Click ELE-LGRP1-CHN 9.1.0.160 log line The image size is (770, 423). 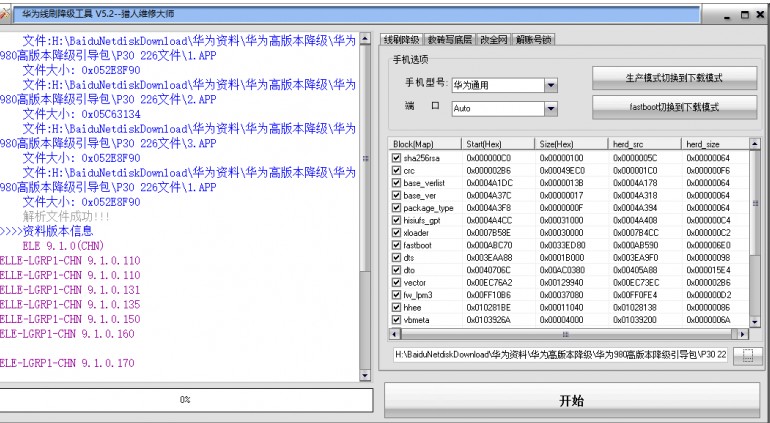coord(67,334)
